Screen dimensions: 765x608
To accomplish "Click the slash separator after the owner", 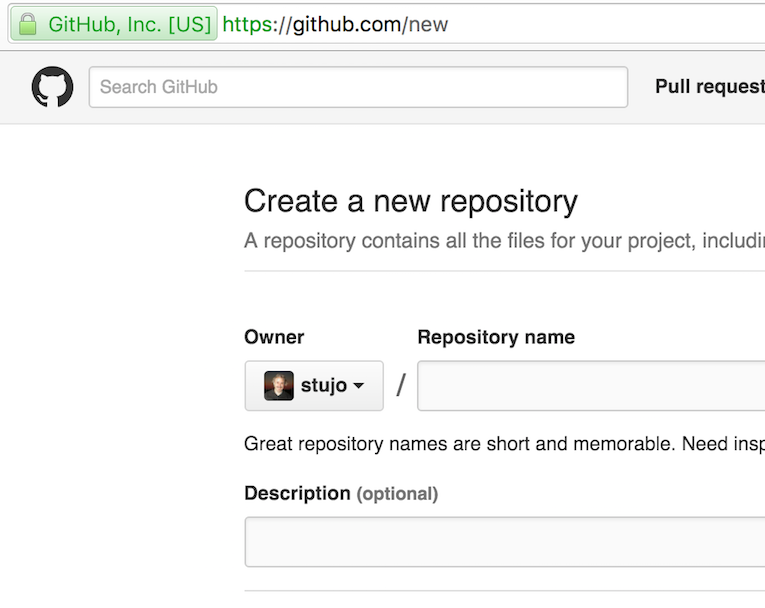I will tap(401, 386).
